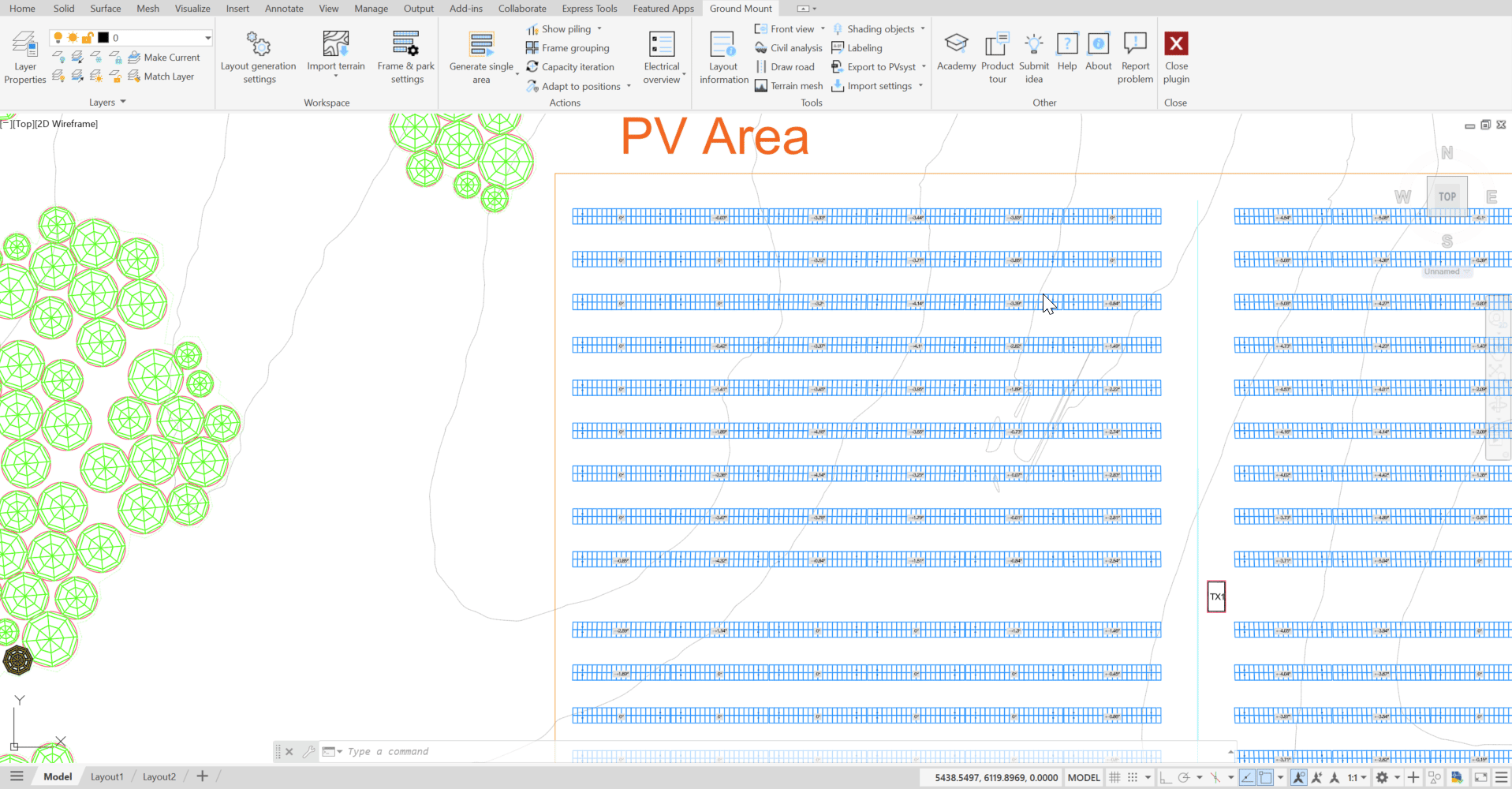This screenshot has width=1512, height=789.
Task: Expand the layer selection dropdown
Action: click(x=208, y=38)
